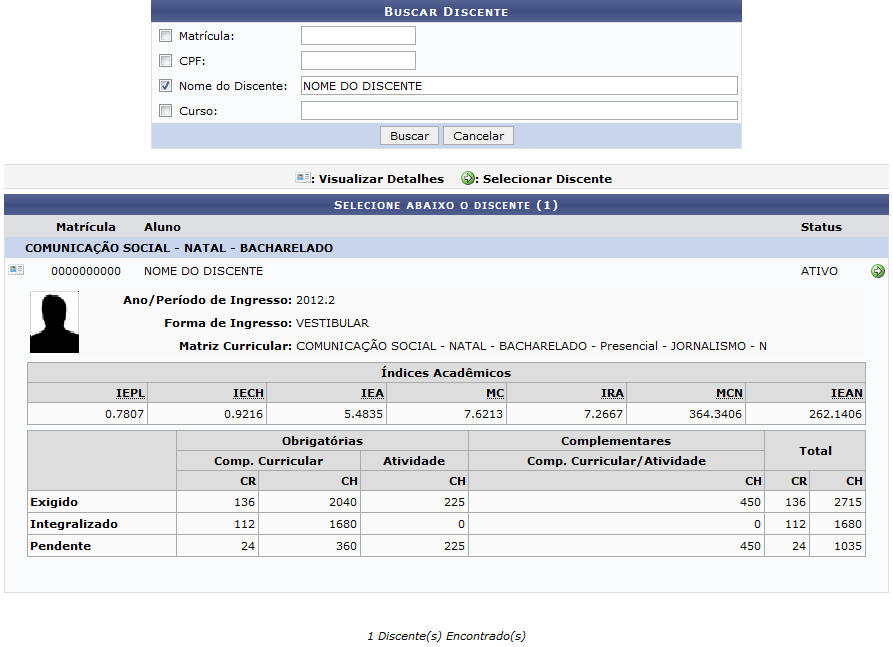The image size is (893, 647).
Task: Click the Visualizar Detalhes legend icon
Action: tap(303, 179)
